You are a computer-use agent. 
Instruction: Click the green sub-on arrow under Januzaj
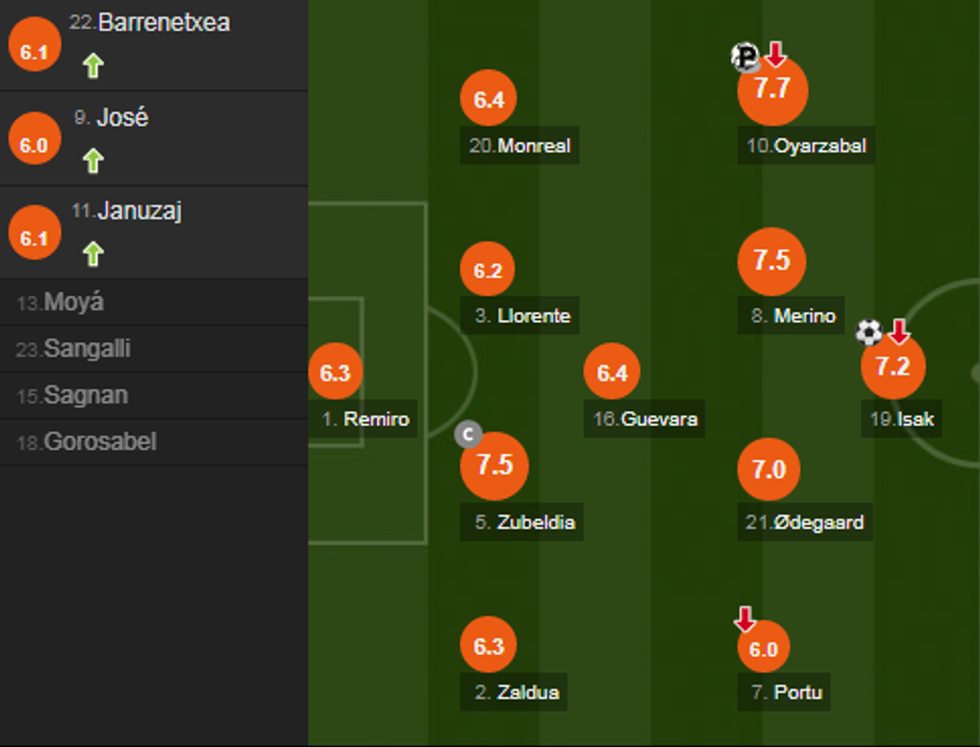pos(93,255)
